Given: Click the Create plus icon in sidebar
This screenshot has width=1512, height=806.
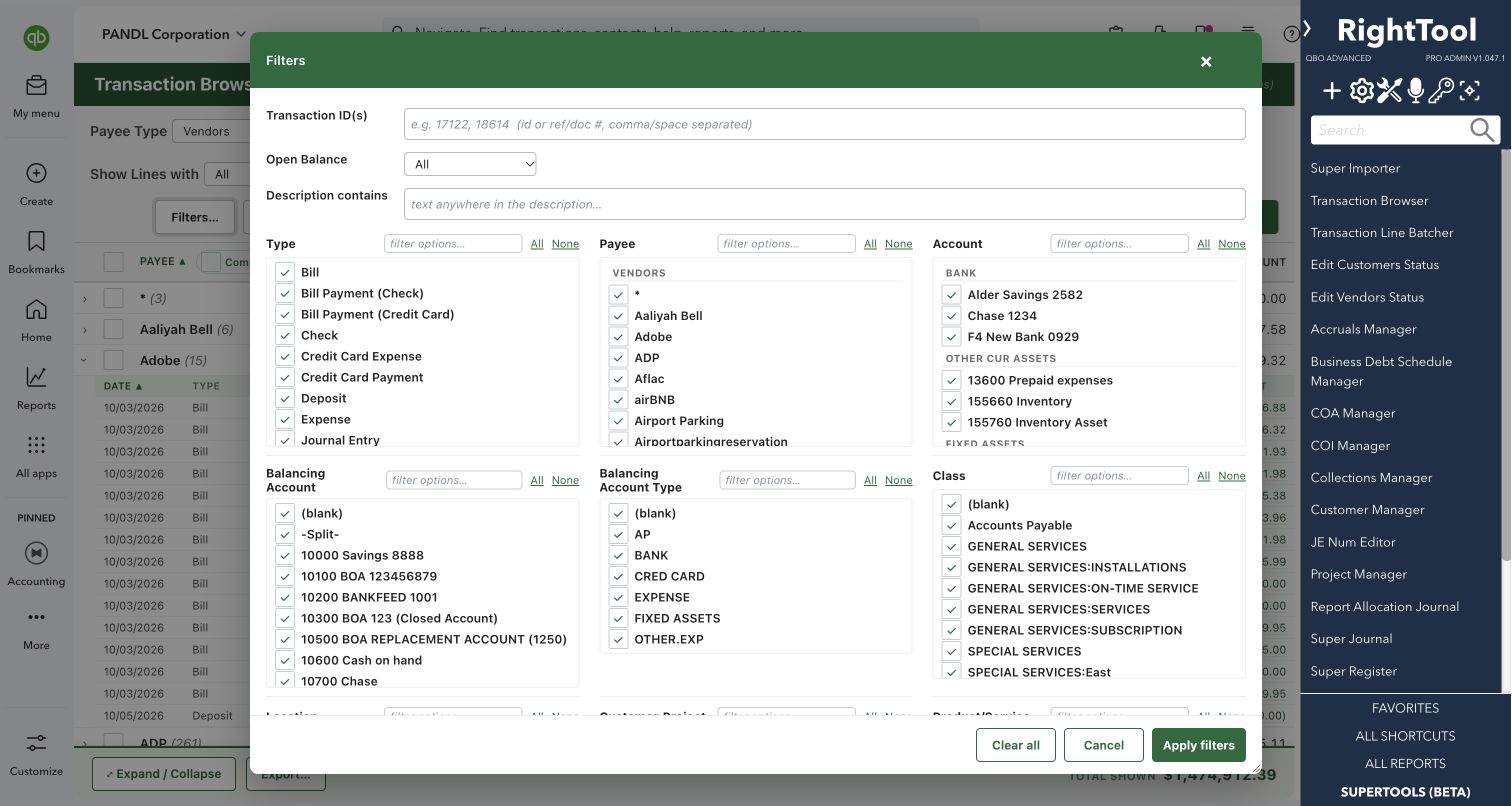Looking at the screenshot, I should coord(36,173).
